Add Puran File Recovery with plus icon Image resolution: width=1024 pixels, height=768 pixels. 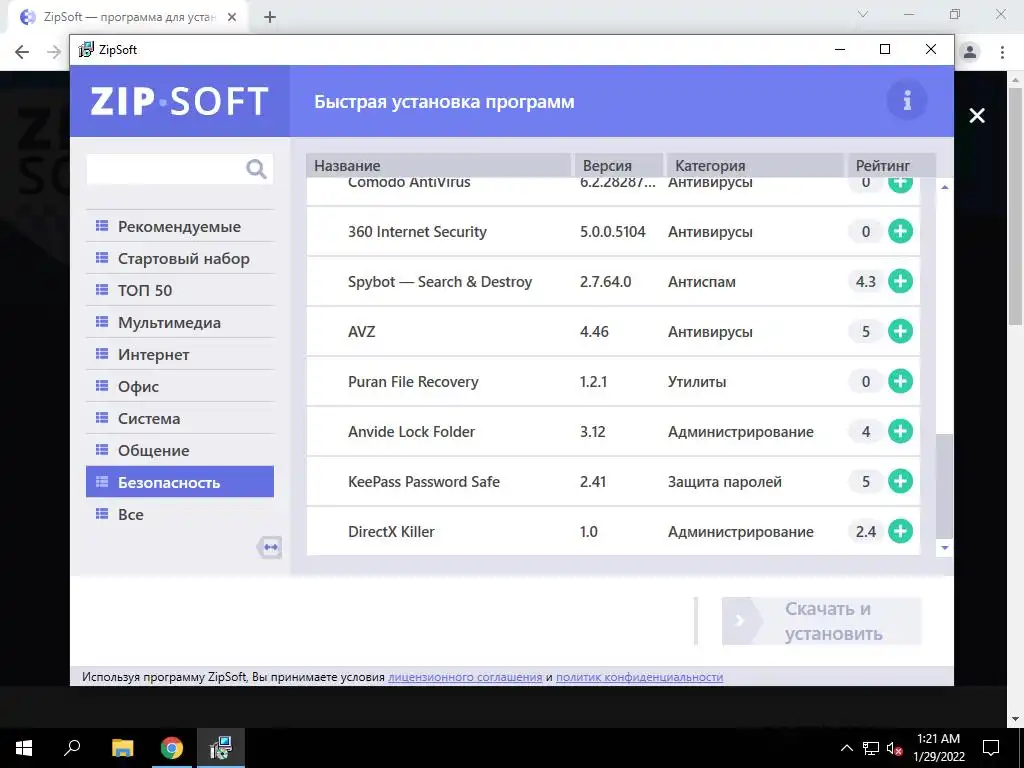(x=900, y=381)
